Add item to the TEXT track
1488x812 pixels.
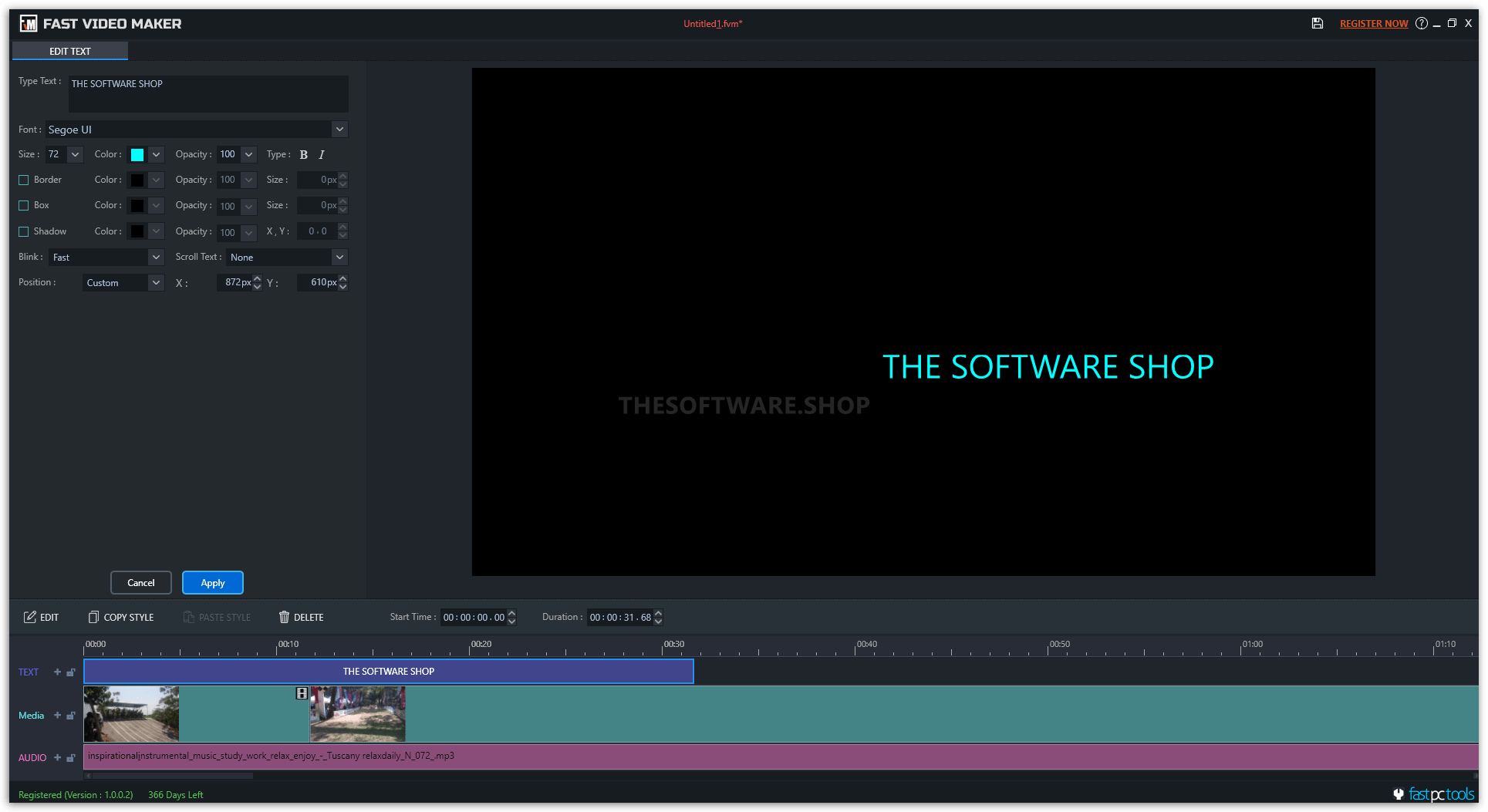[x=57, y=672]
